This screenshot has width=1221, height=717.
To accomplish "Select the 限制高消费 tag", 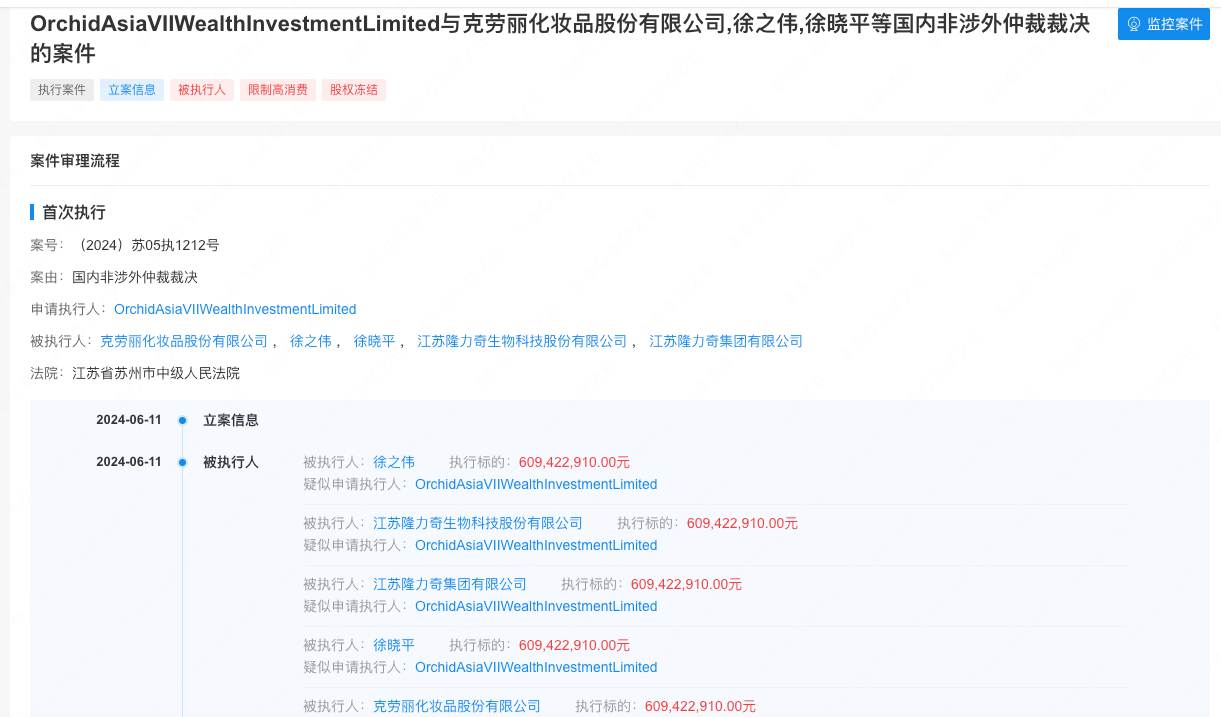I will tap(278, 90).
